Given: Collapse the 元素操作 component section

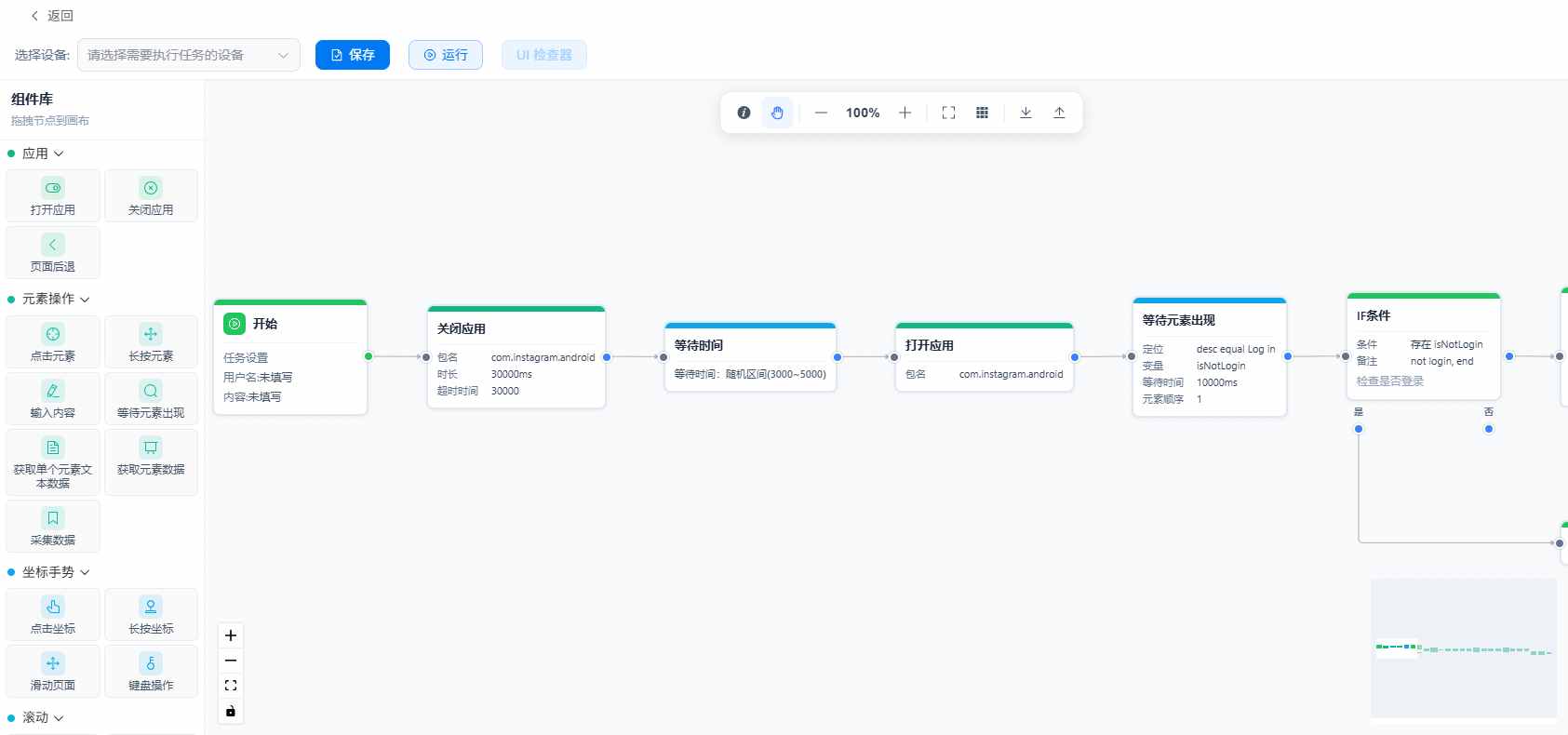Looking at the screenshot, I should coord(56,299).
